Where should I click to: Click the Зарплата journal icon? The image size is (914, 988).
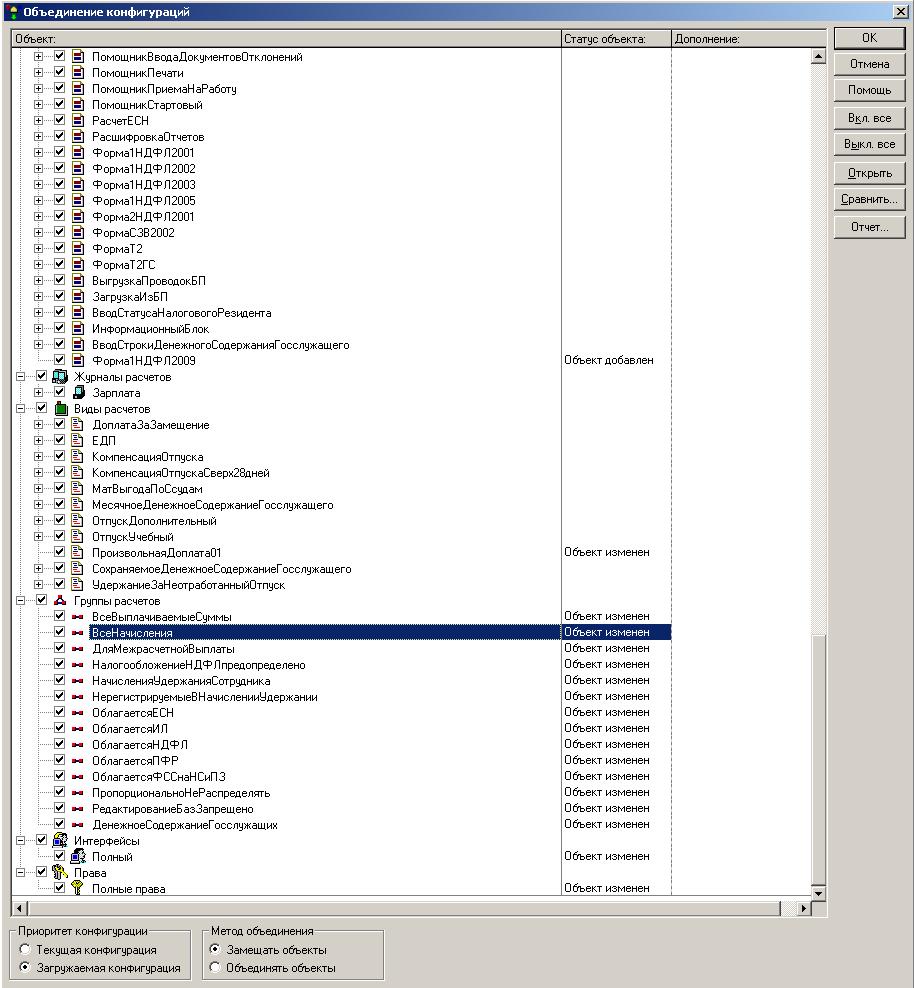point(78,393)
